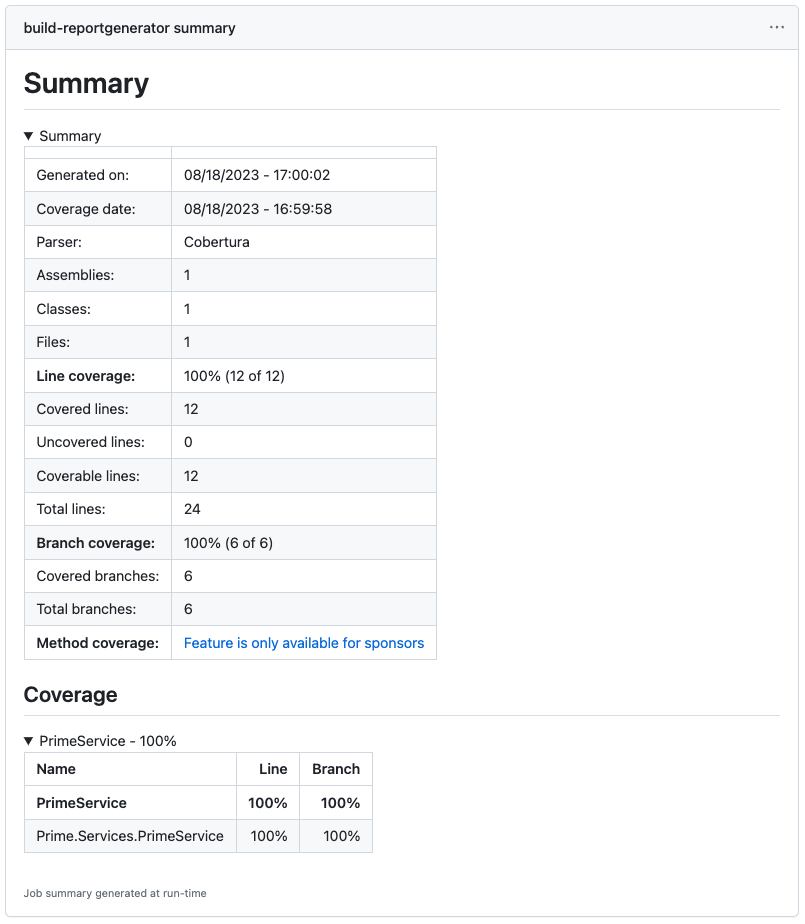Click the Method coverage row label
Viewport: 805px width, 924px height.
tap(98, 643)
